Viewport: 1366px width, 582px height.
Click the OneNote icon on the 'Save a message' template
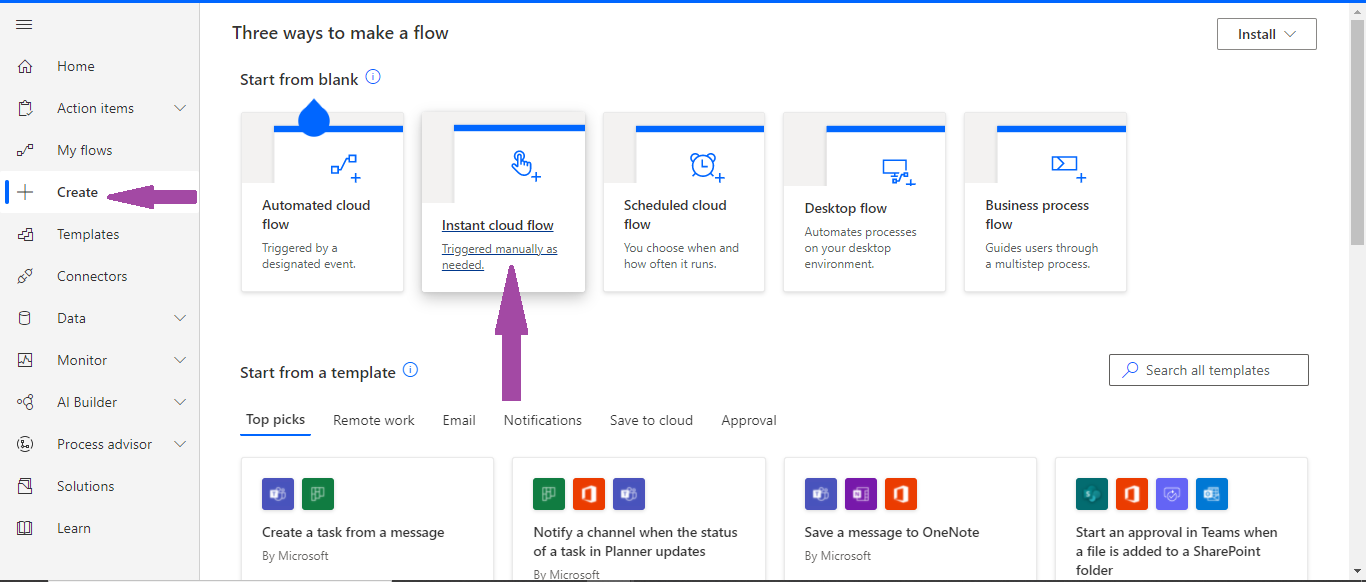click(x=861, y=493)
